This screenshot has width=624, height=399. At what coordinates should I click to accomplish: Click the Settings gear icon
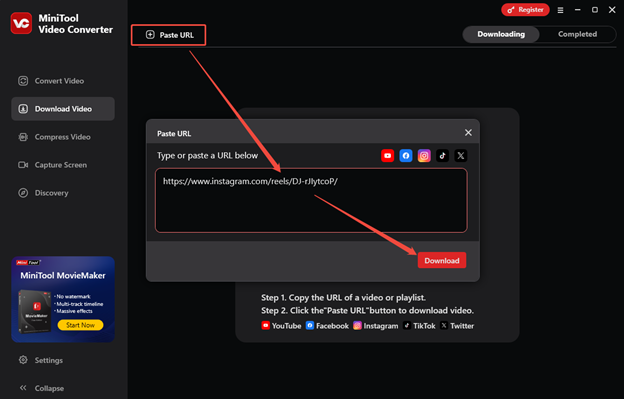(x=23, y=360)
